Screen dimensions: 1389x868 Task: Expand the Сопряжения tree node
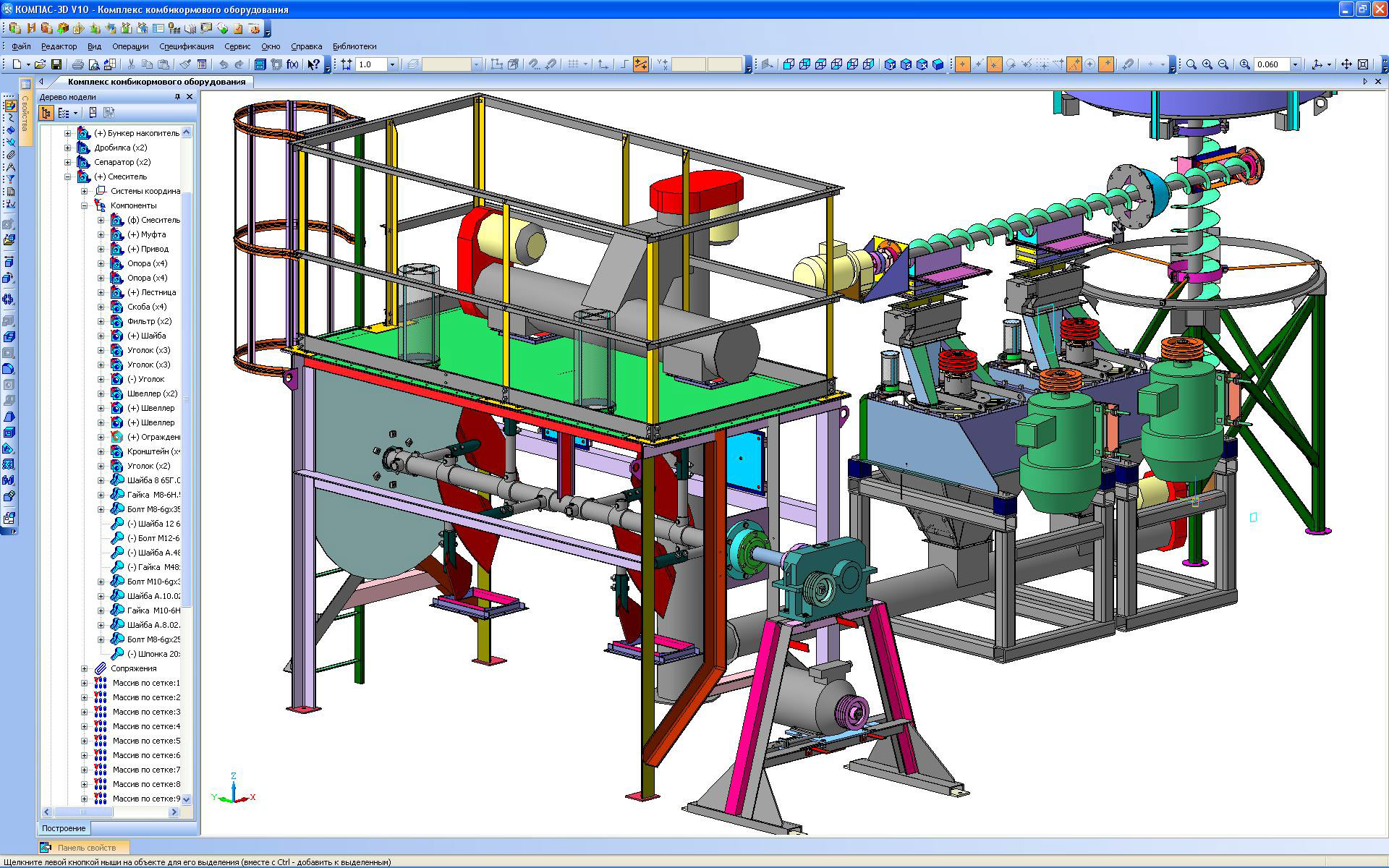click(x=85, y=668)
